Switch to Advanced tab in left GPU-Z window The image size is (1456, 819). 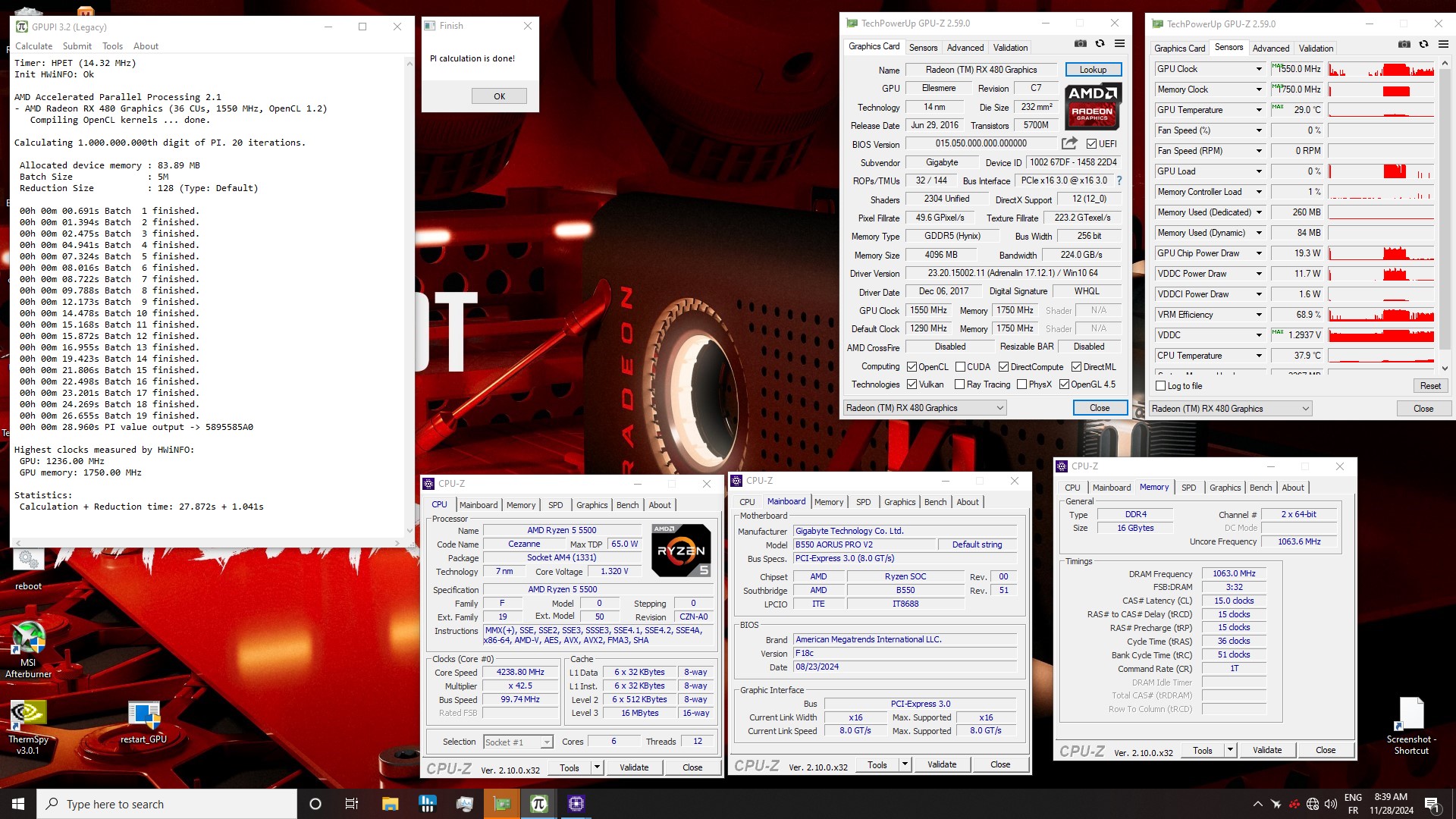coord(965,48)
